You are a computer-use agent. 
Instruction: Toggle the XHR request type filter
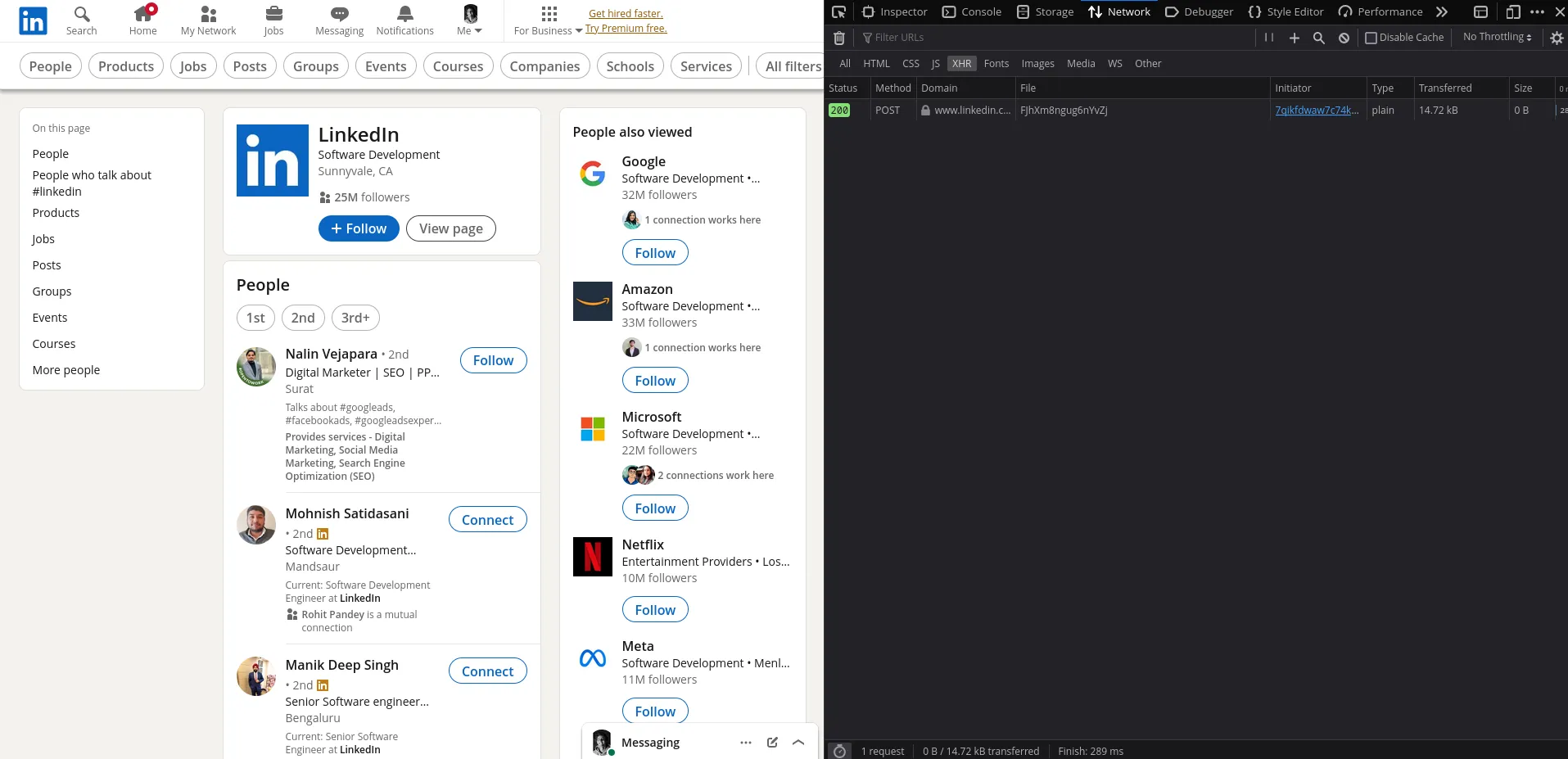point(961,64)
